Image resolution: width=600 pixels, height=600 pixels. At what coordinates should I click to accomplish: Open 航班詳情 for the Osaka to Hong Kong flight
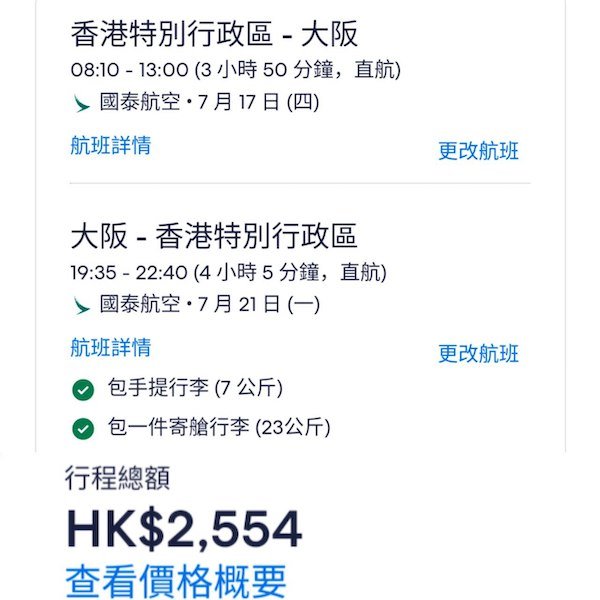point(111,348)
